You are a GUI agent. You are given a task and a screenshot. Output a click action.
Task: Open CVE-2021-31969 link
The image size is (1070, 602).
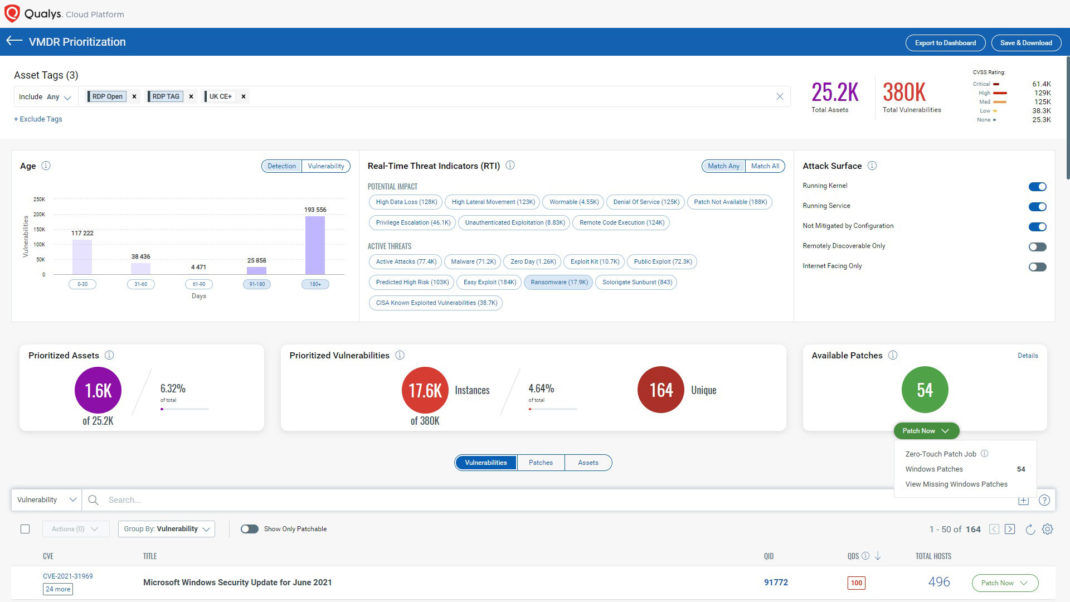68,576
